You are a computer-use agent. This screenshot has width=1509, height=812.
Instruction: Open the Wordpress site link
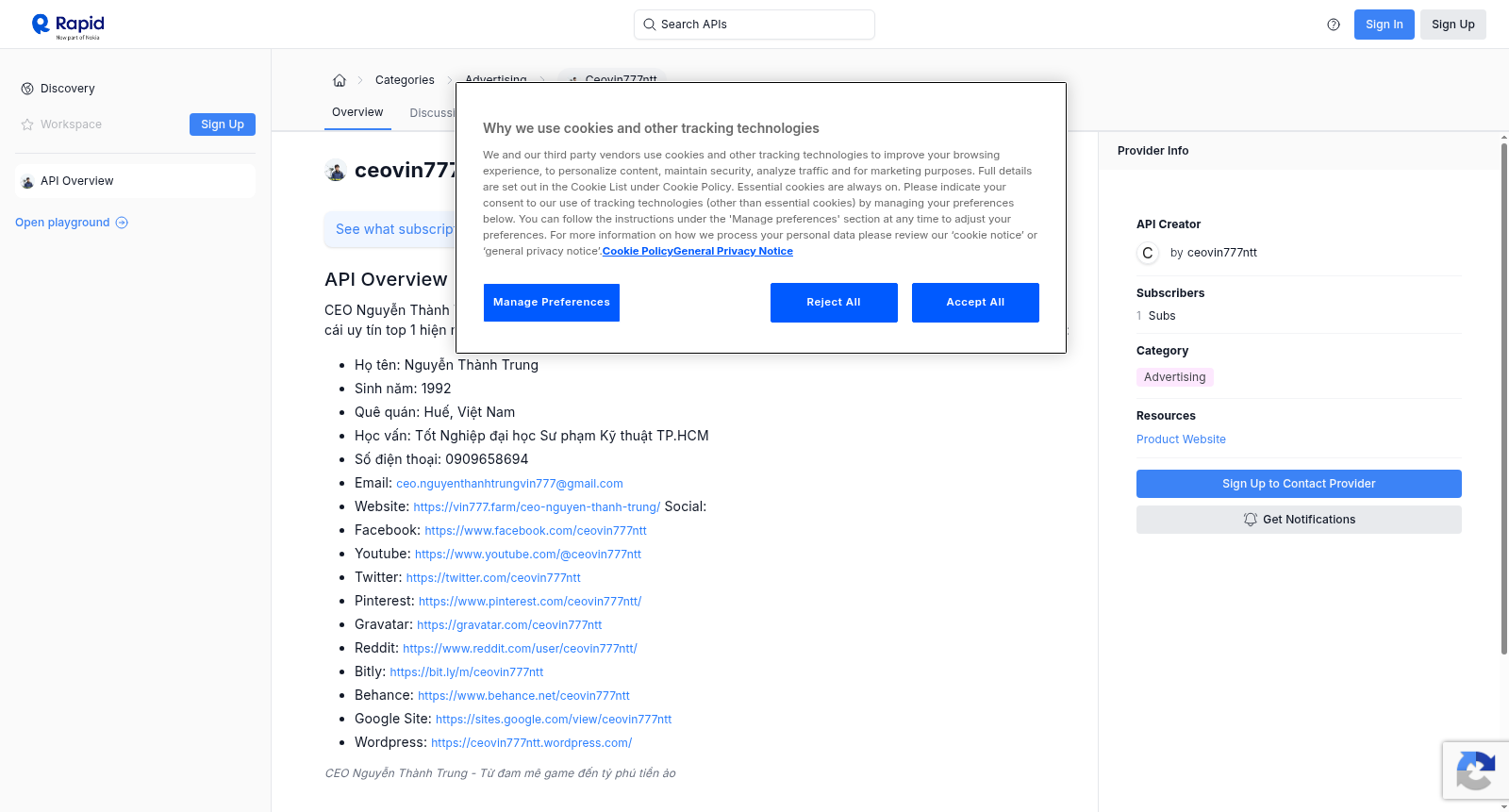point(532,743)
